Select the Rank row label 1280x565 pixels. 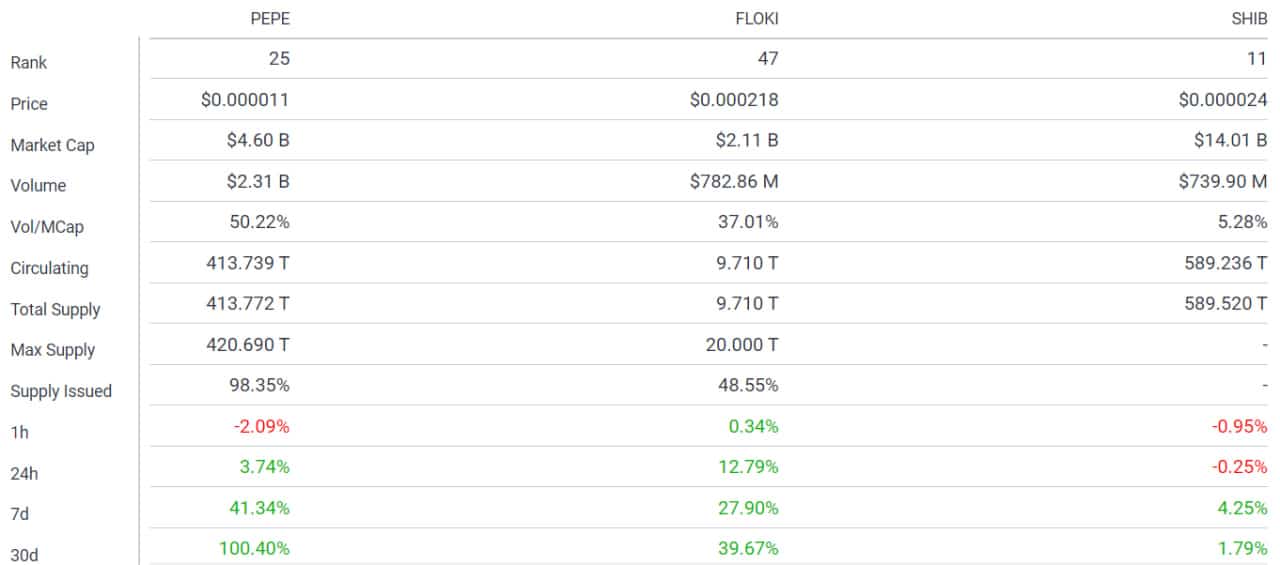point(29,62)
